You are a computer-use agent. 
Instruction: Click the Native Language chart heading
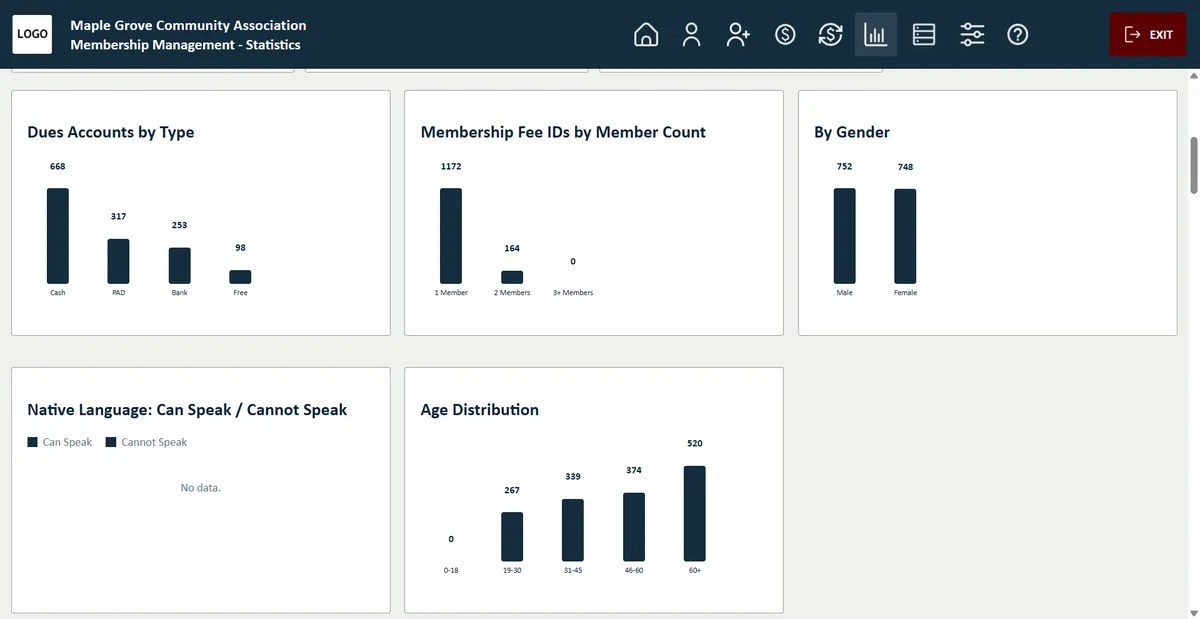click(x=187, y=410)
